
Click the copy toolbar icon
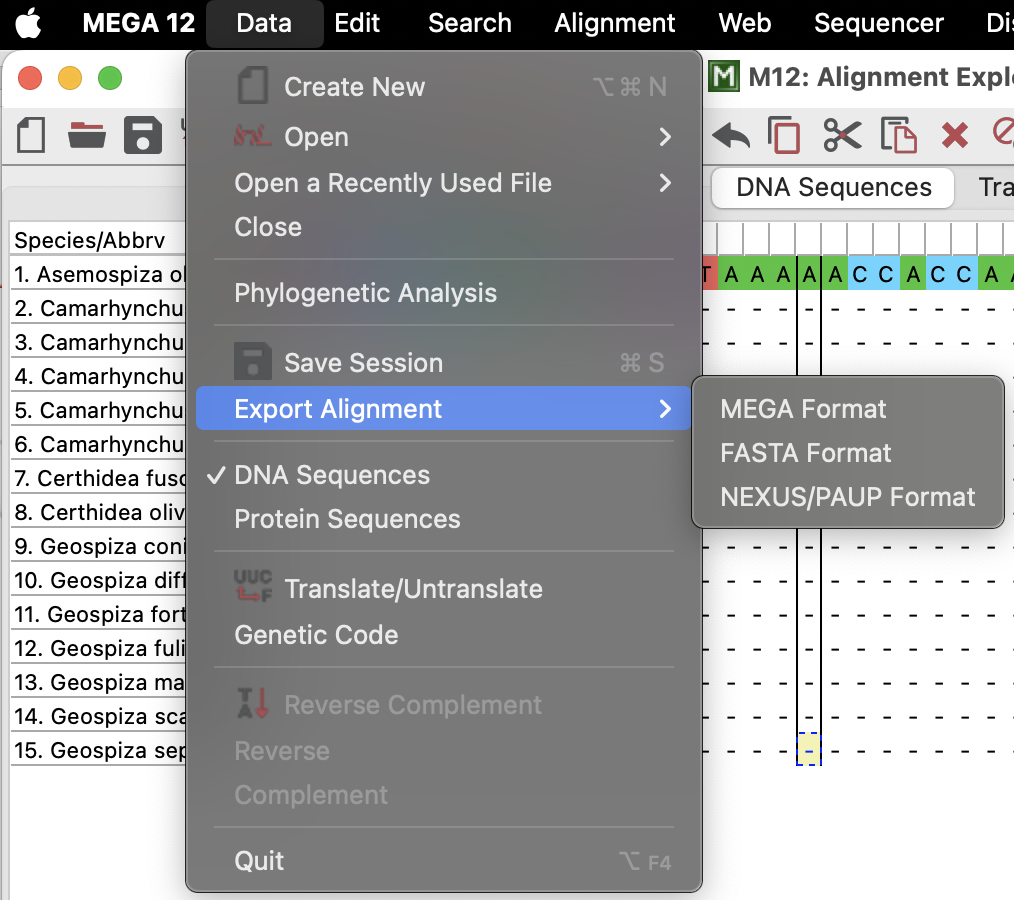point(784,135)
